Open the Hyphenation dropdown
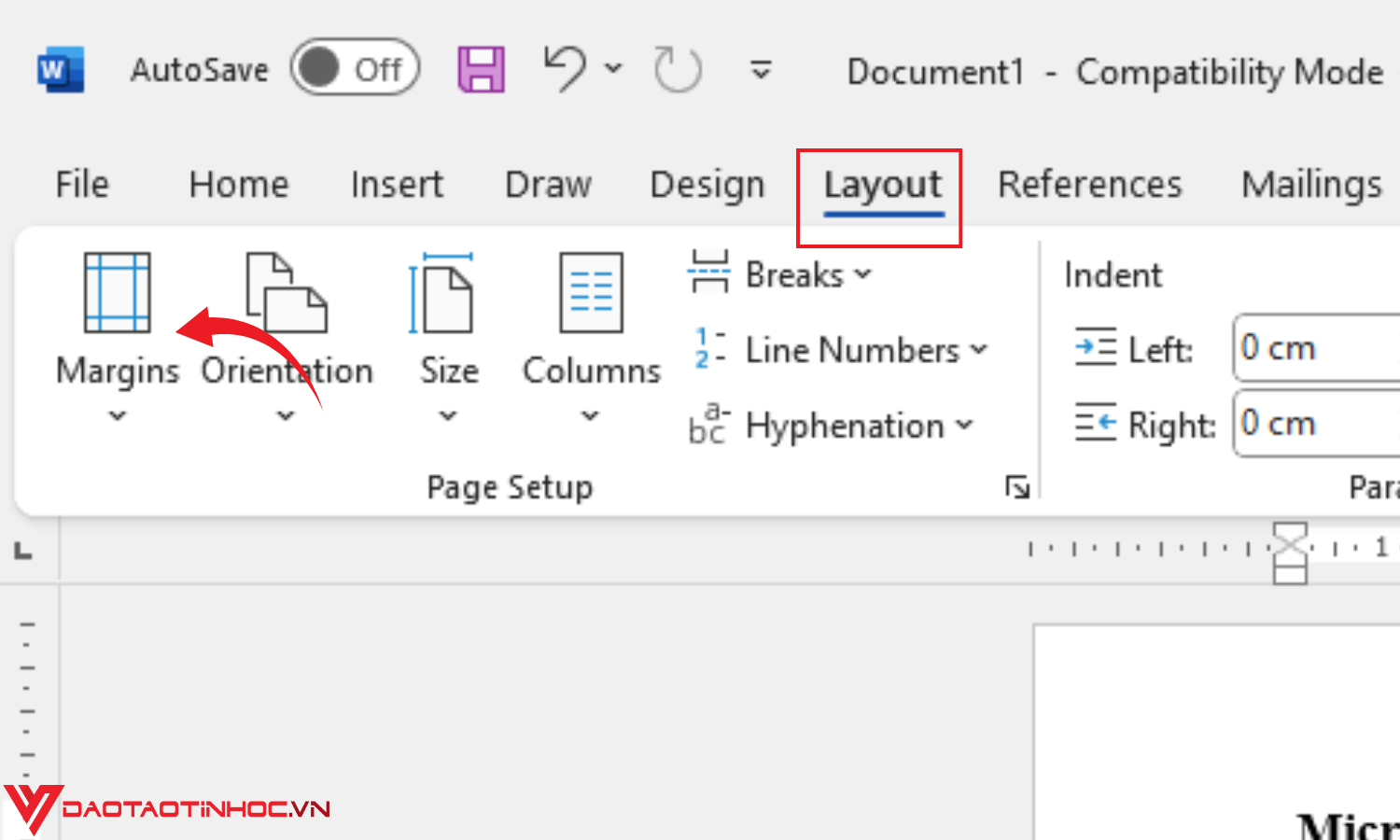 point(964,426)
